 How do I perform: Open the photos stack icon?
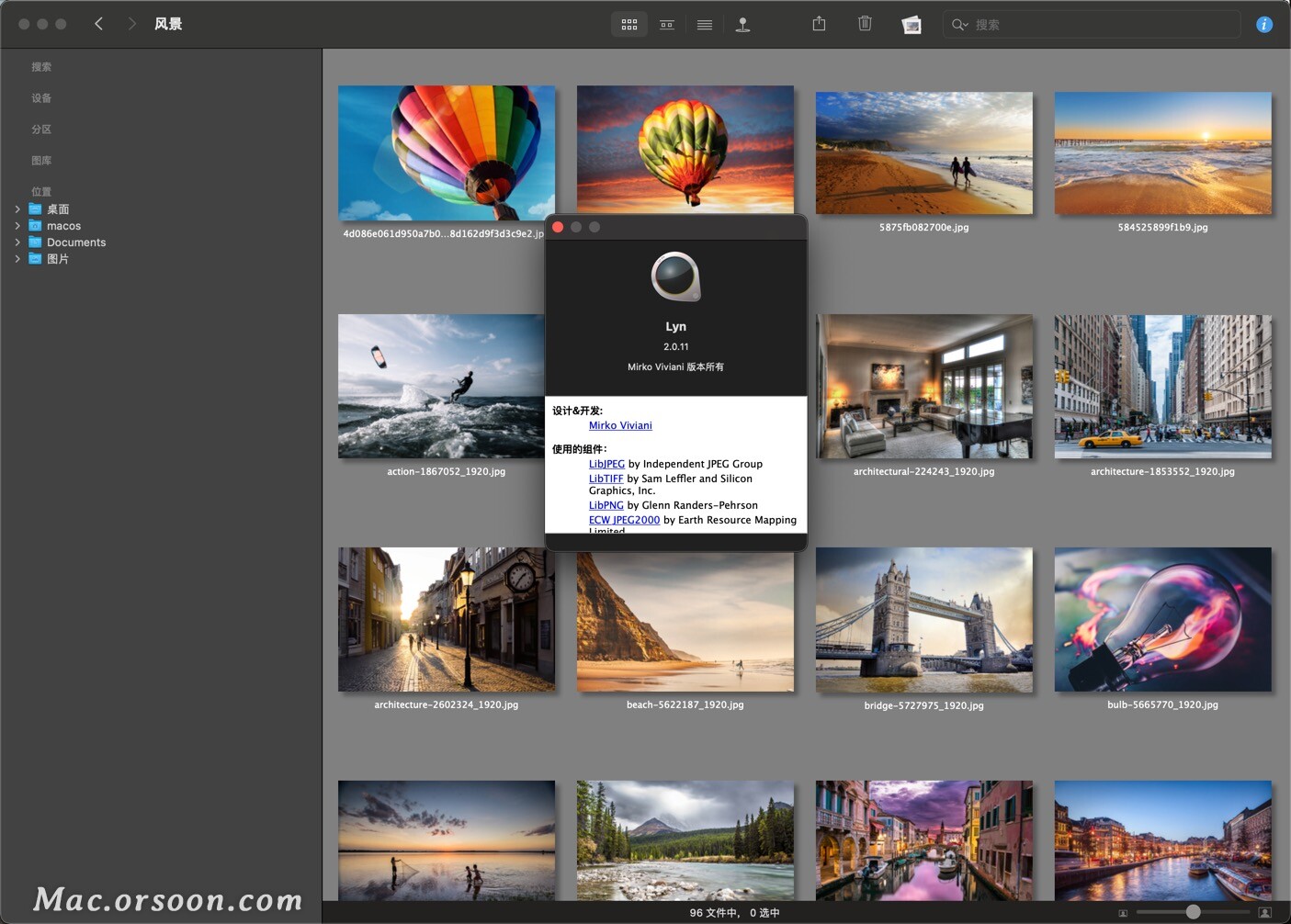(912, 25)
